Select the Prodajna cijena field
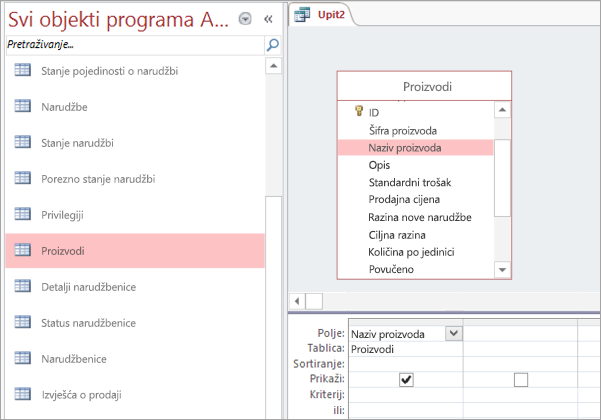 pyautogui.click(x=415, y=199)
